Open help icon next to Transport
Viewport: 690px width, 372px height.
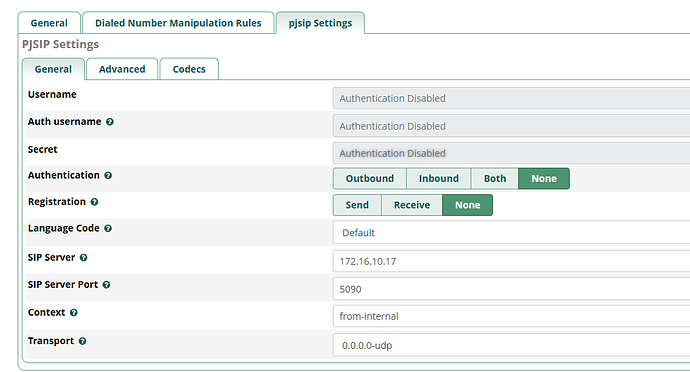click(x=82, y=341)
